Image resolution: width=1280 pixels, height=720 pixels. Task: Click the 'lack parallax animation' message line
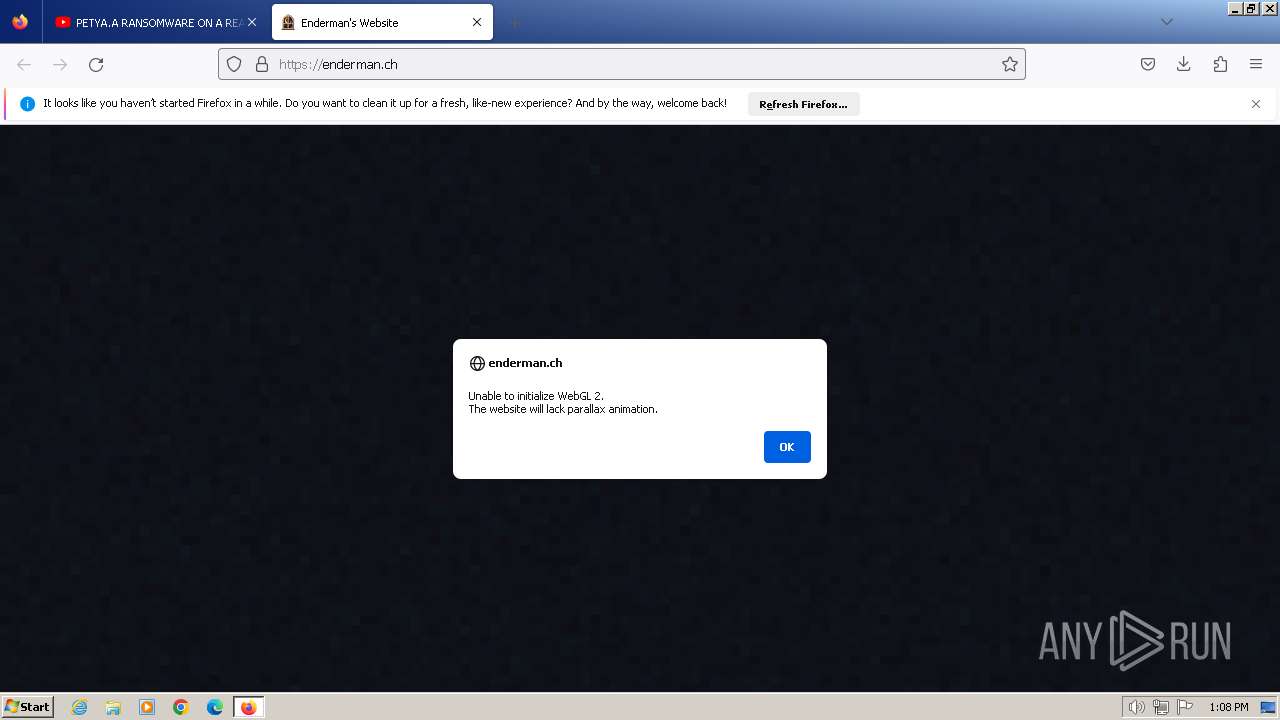tap(563, 409)
